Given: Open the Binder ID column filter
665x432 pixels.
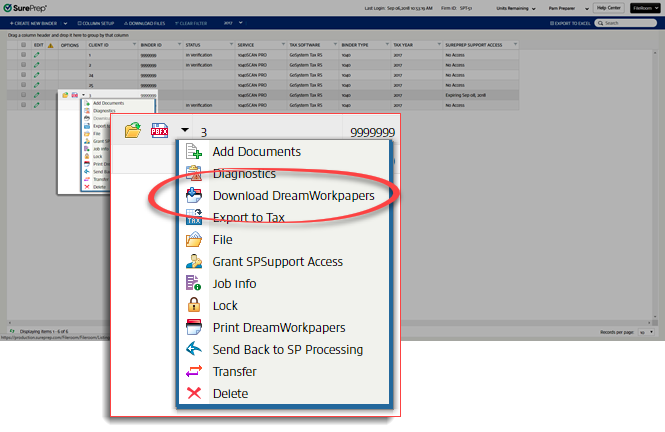Looking at the screenshot, I should pos(179,45).
